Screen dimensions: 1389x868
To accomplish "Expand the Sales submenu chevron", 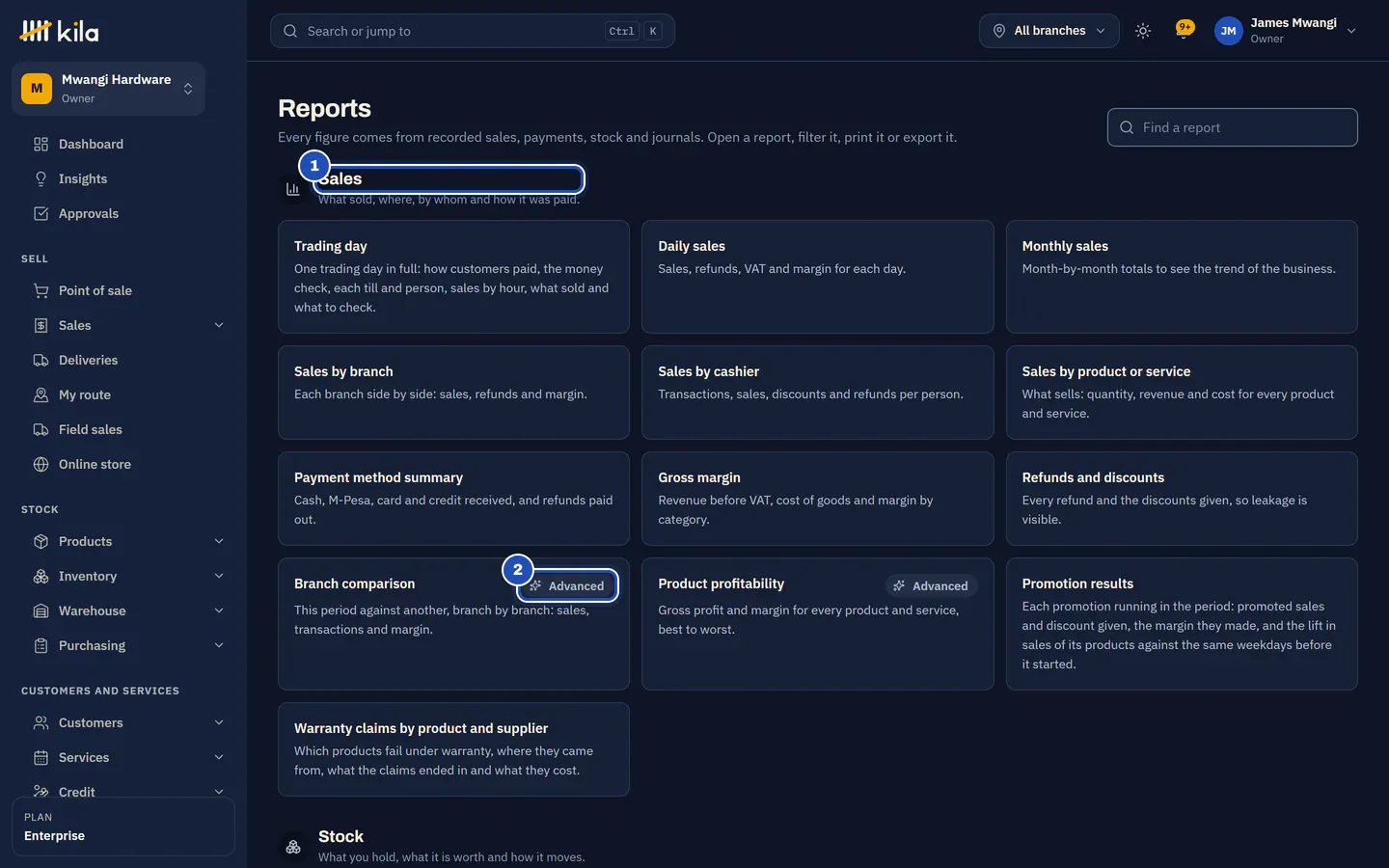I will pyautogui.click(x=219, y=326).
